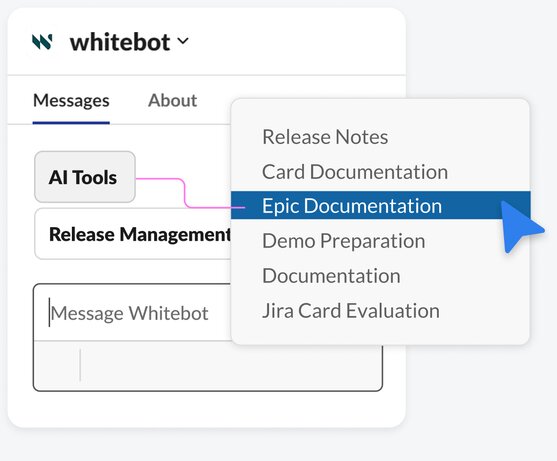This screenshot has height=461, width=557.
Task: Open the About tab
Action: click(172, 101)
